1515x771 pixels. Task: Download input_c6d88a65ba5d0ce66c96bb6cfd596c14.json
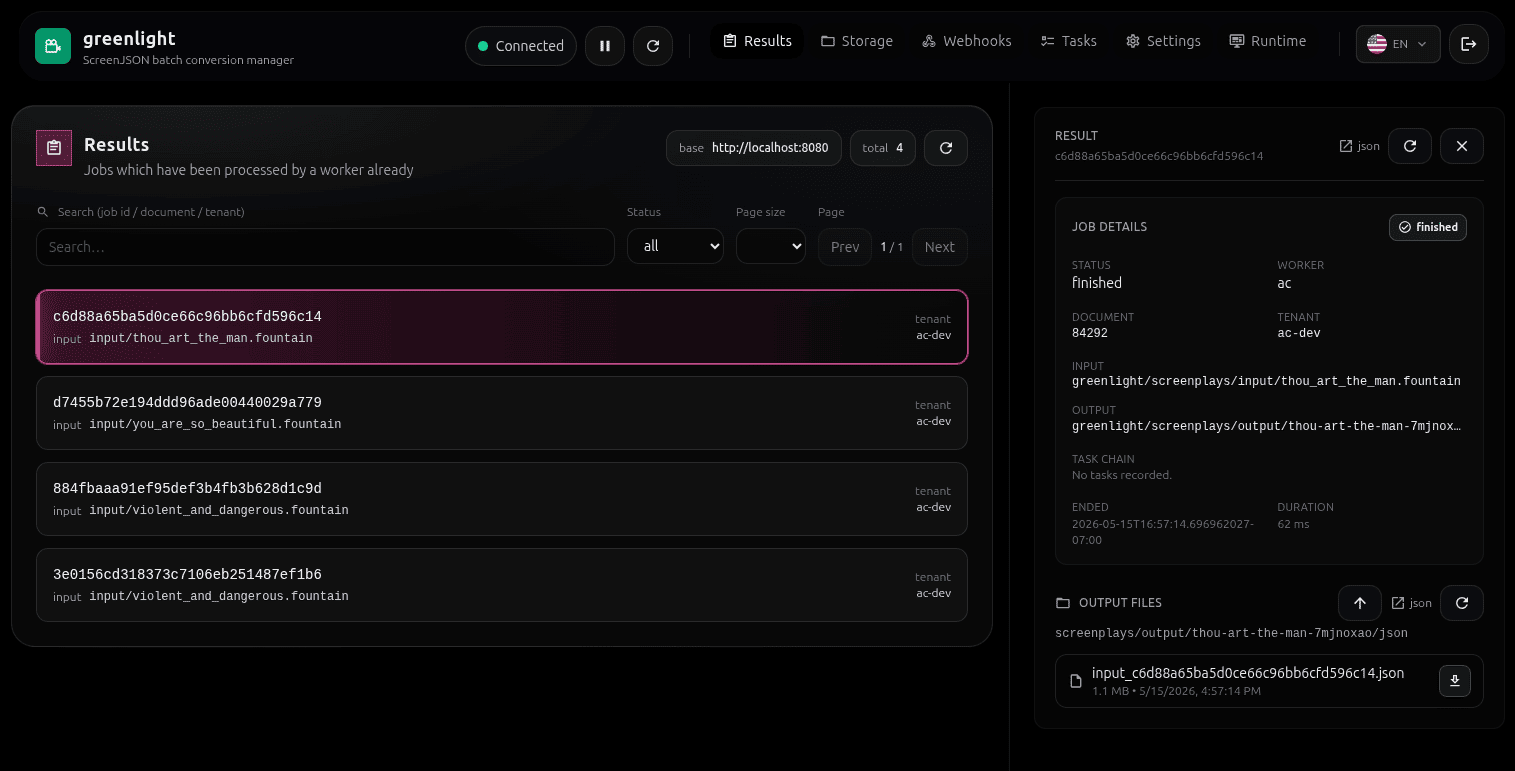[x=1455, y=681]
